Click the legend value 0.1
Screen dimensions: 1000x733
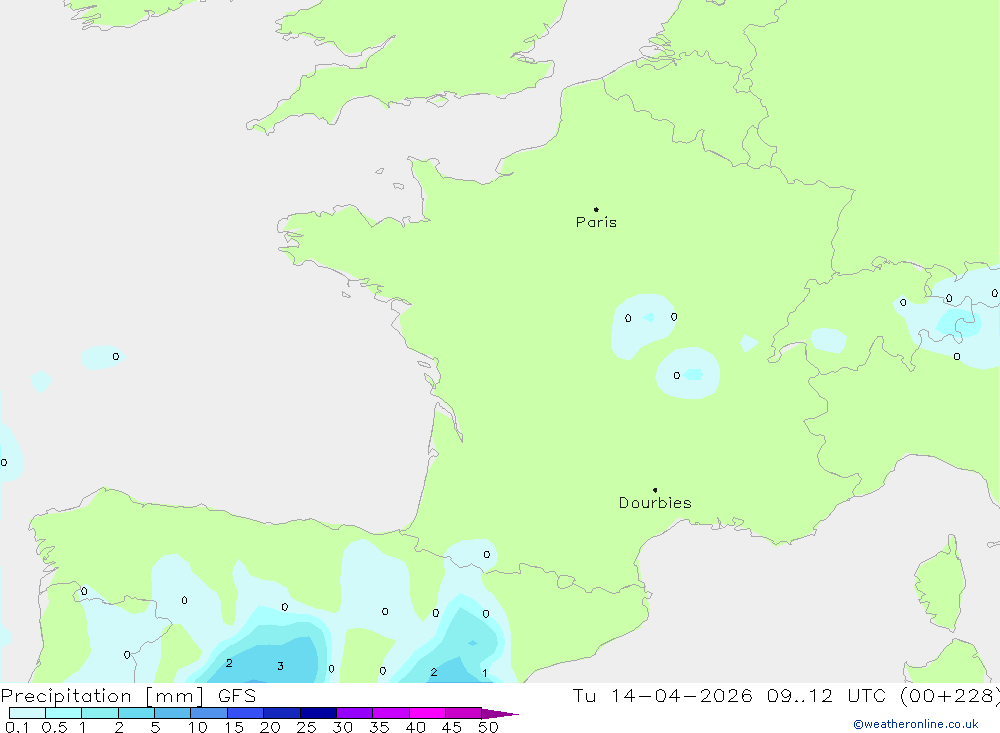click(x=17, y=727)
